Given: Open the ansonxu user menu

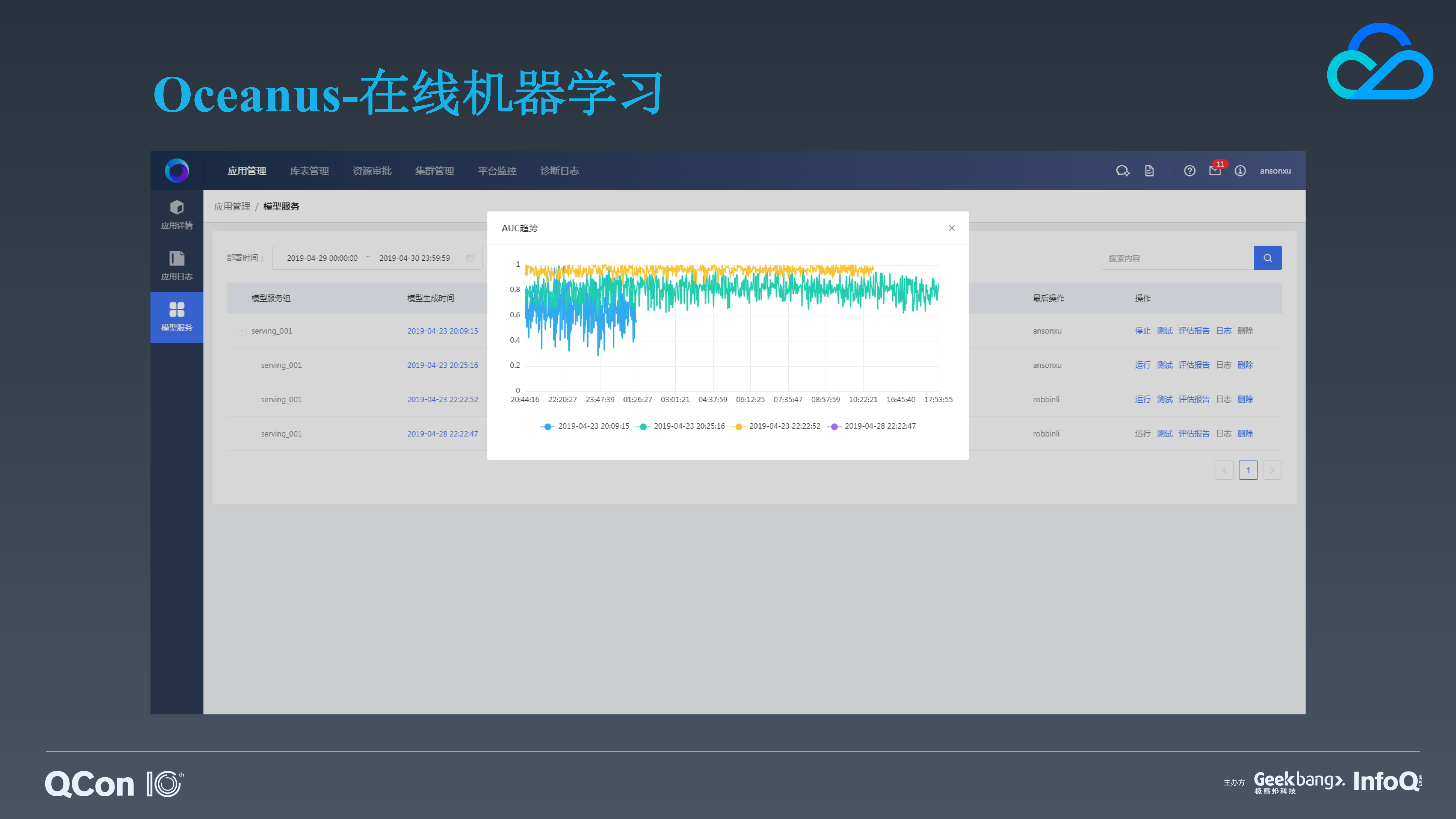Looking at the screenshot, I should (x=1275, y=171).
